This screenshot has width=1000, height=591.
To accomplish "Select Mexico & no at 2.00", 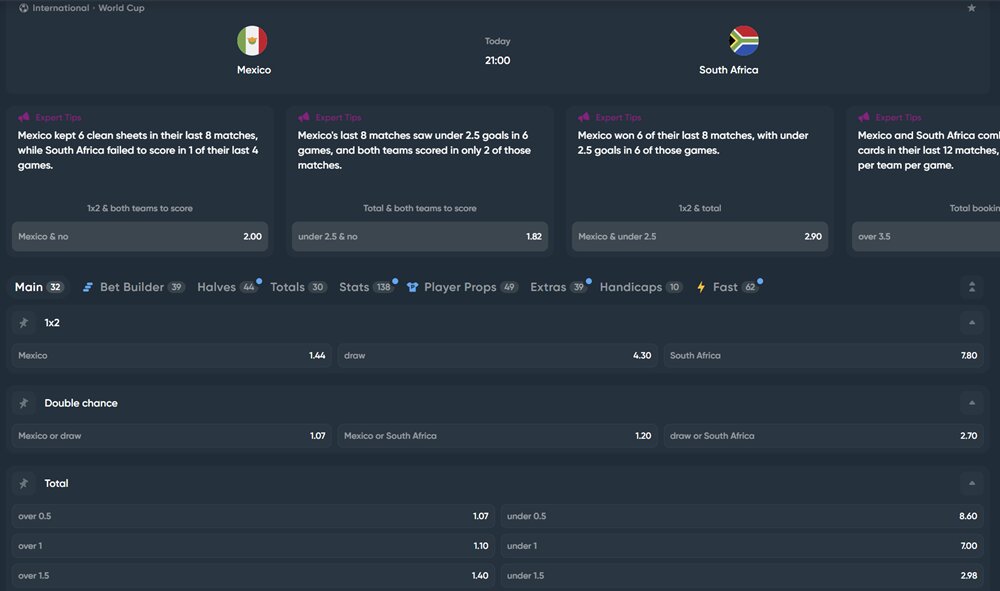I will click(140, 237).
